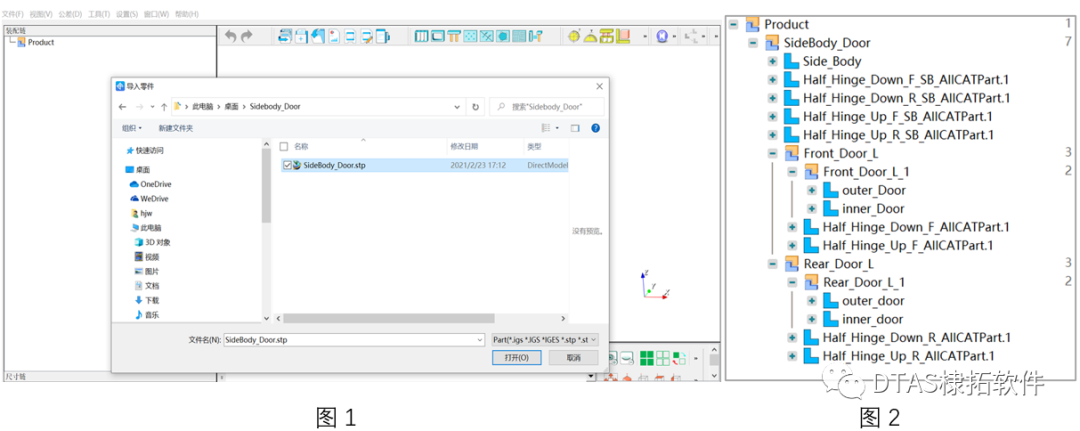Expand the Side_Body tree node
The image size is (1080, 431).
[x=773, y=61]
